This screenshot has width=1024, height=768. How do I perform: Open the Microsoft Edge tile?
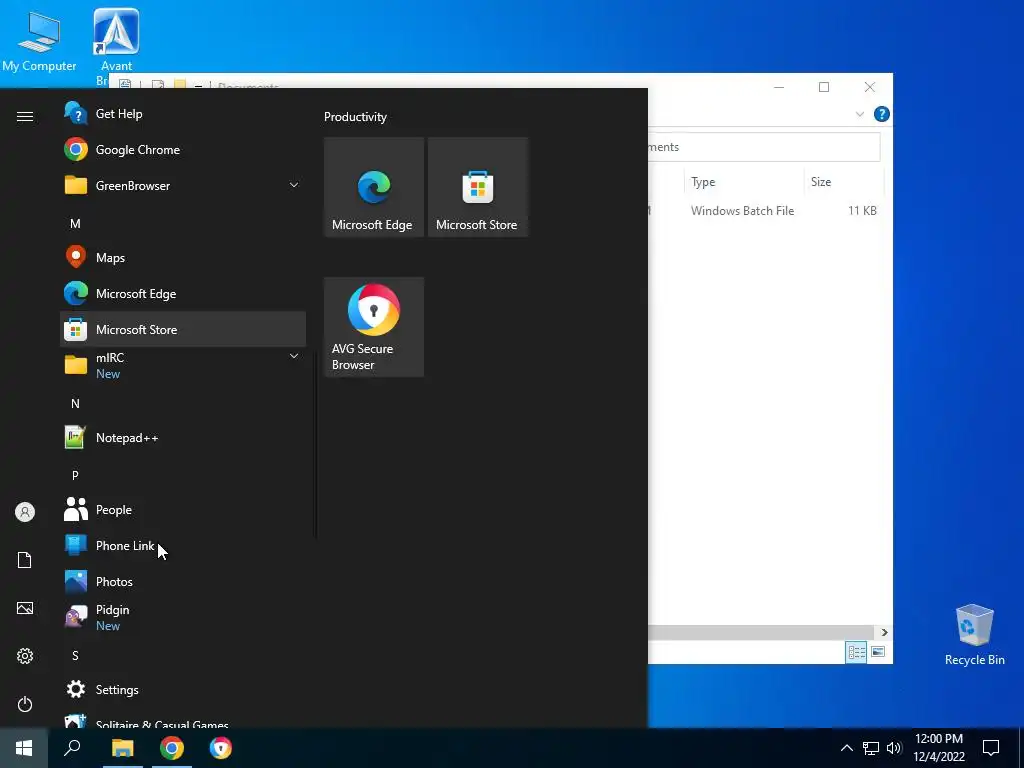[x=374, y=187]
